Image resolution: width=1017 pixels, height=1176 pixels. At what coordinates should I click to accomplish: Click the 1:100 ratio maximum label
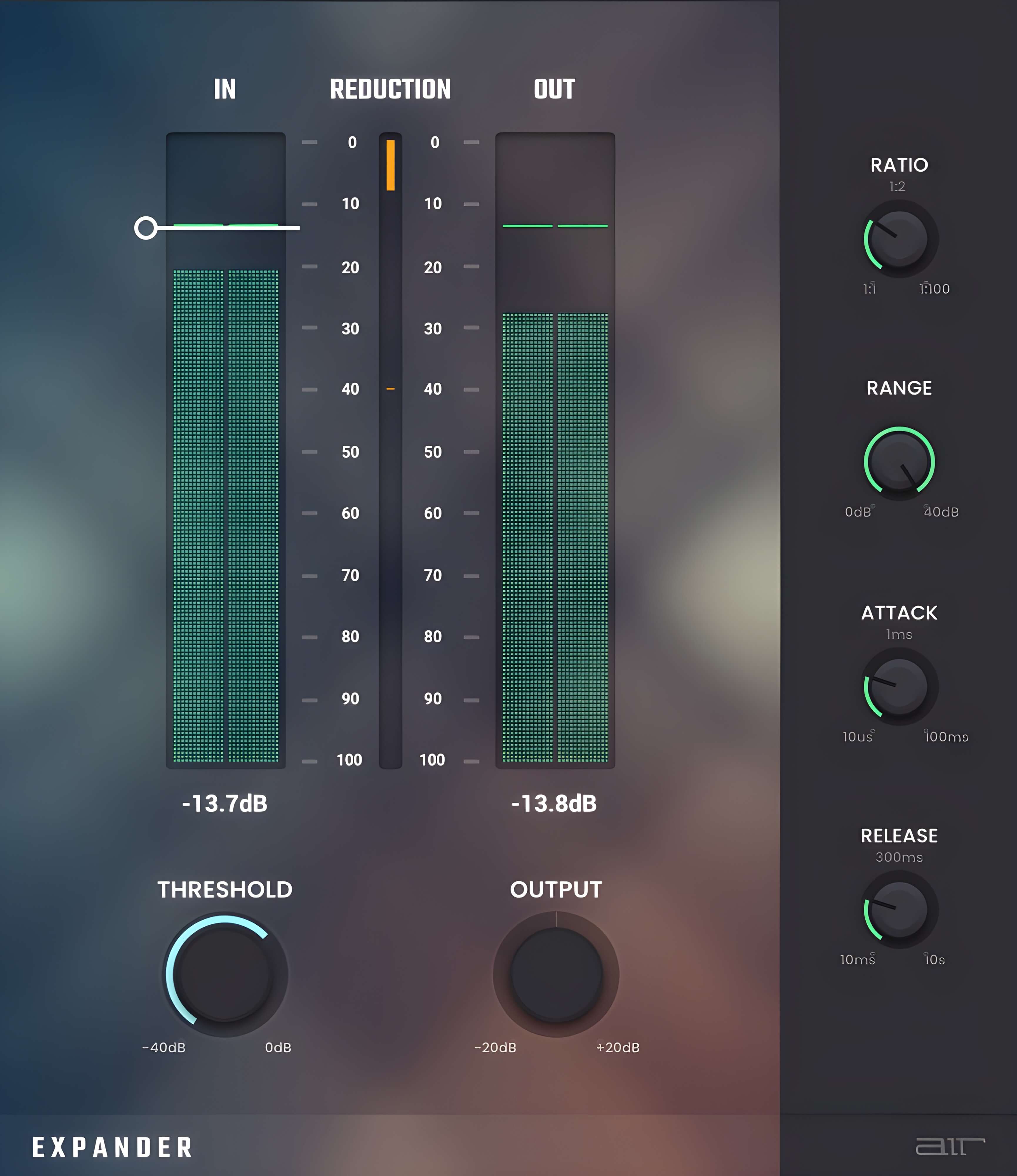pyautogui.click(x=935, y=289)
